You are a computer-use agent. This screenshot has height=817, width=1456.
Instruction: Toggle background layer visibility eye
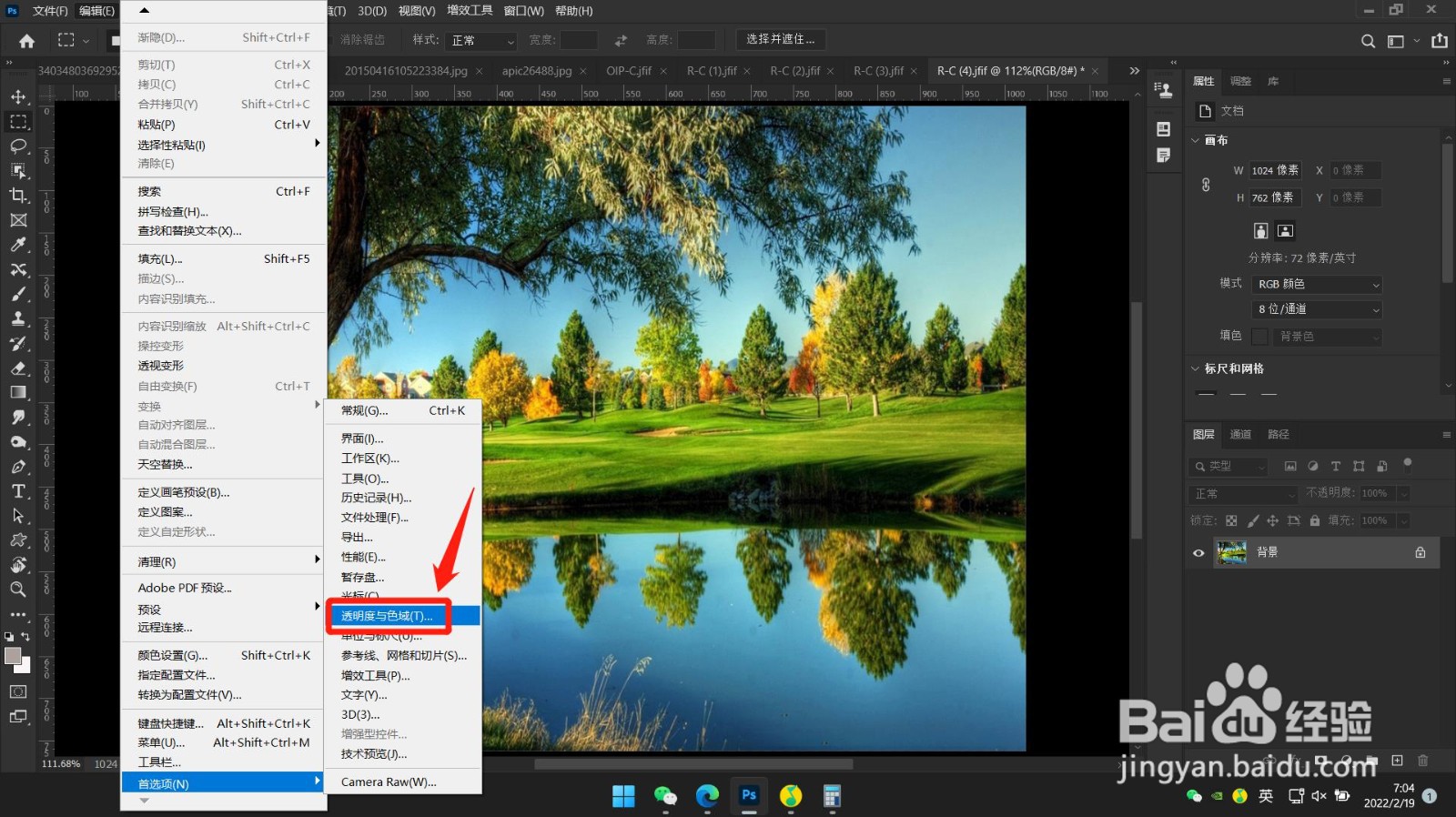click(x=1198, y=553)
